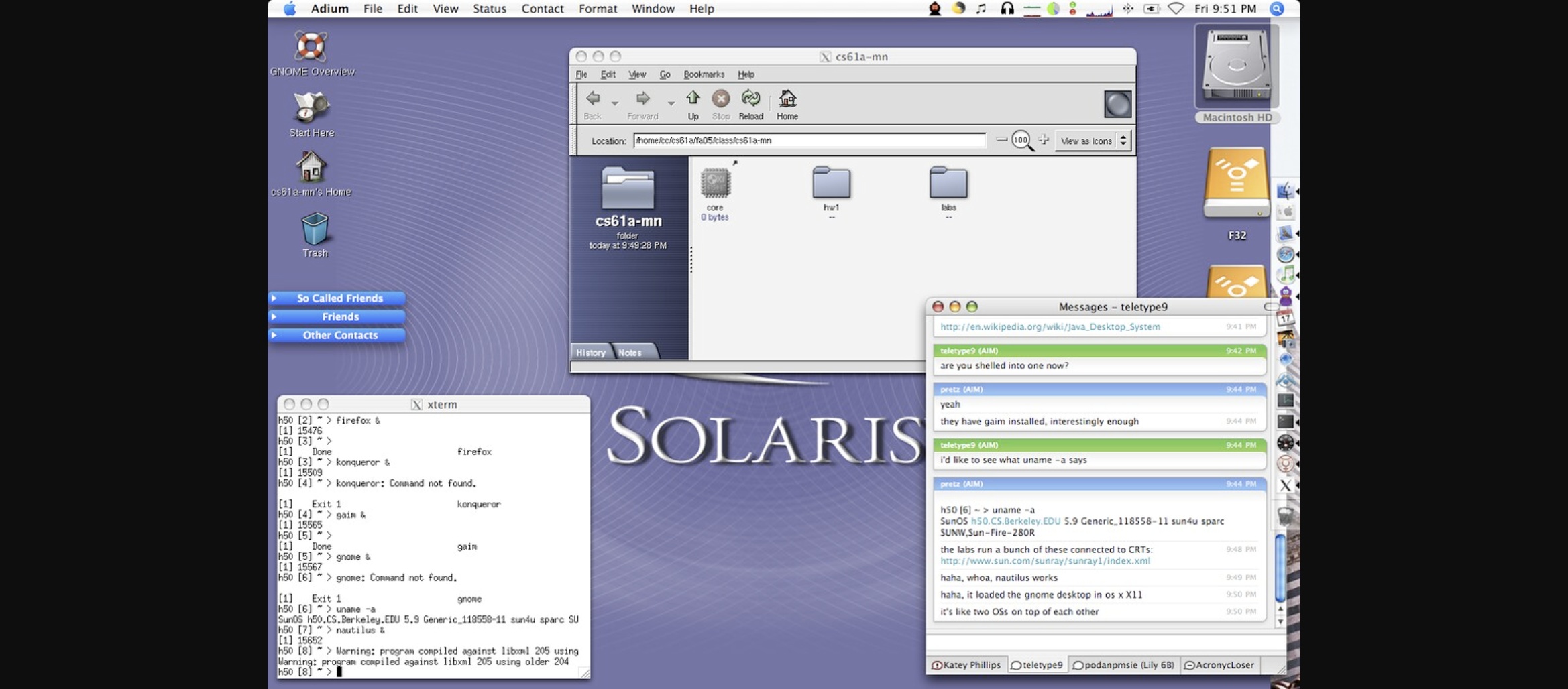Open the Format menu in menu bar
Image resolution: width=1568 pixels, height=689 pixels.
[x=598, y=9]
